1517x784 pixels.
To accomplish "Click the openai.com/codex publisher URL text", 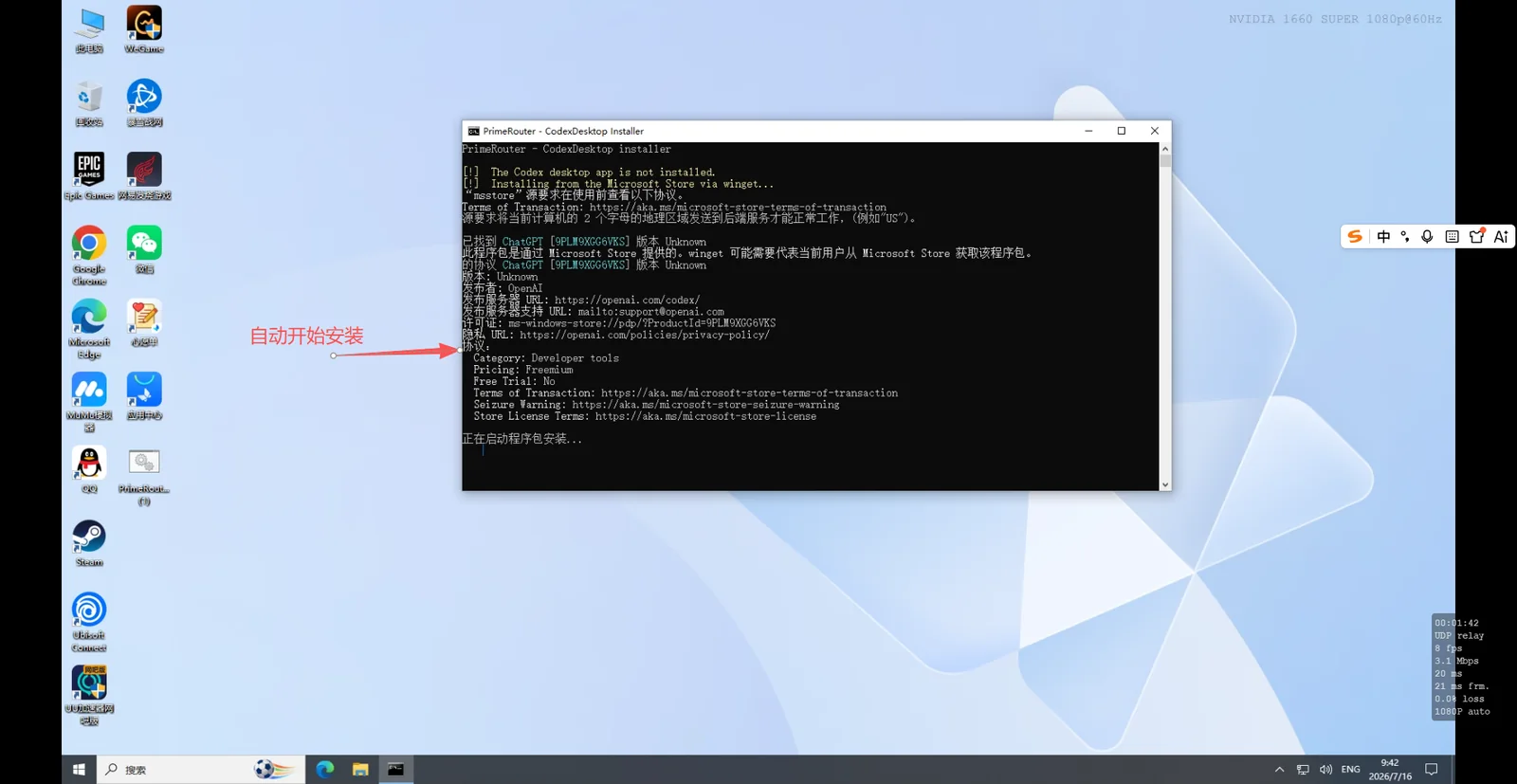I will (628, 300).
